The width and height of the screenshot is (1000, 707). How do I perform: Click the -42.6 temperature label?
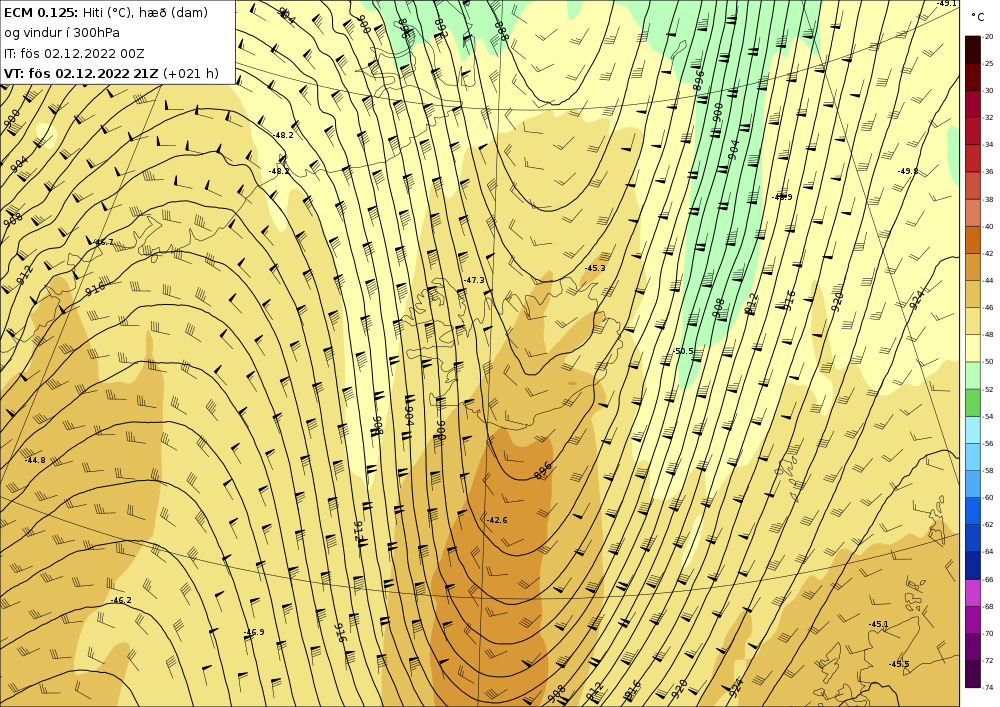(x=497, y=520)
